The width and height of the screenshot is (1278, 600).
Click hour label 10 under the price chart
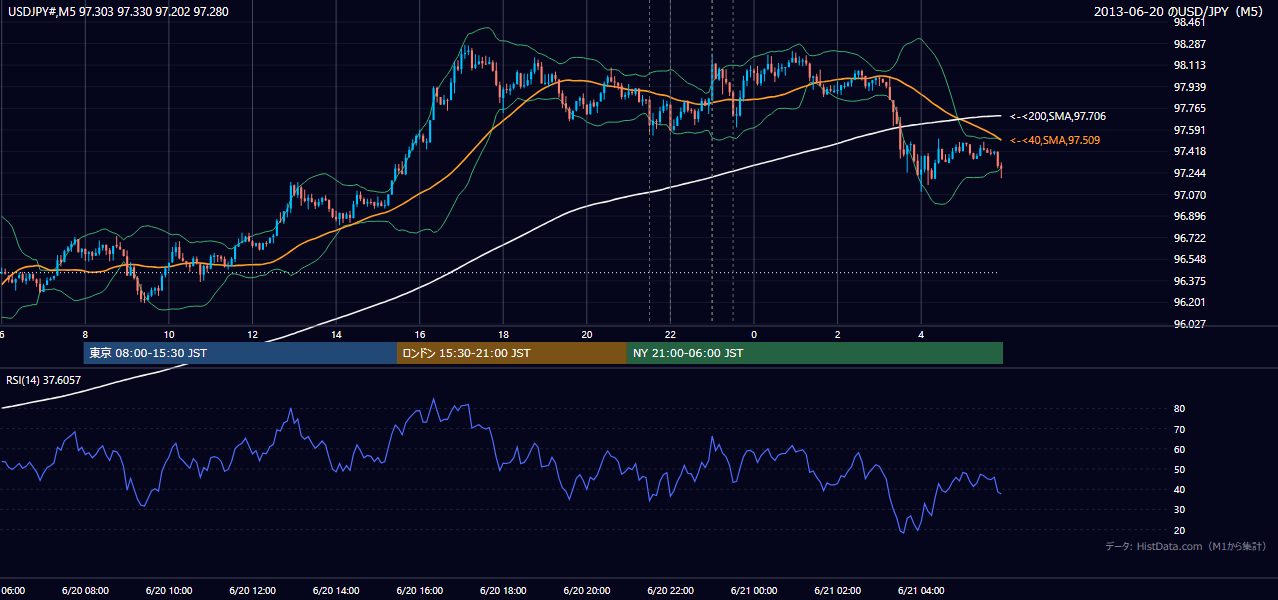(169, 334)
